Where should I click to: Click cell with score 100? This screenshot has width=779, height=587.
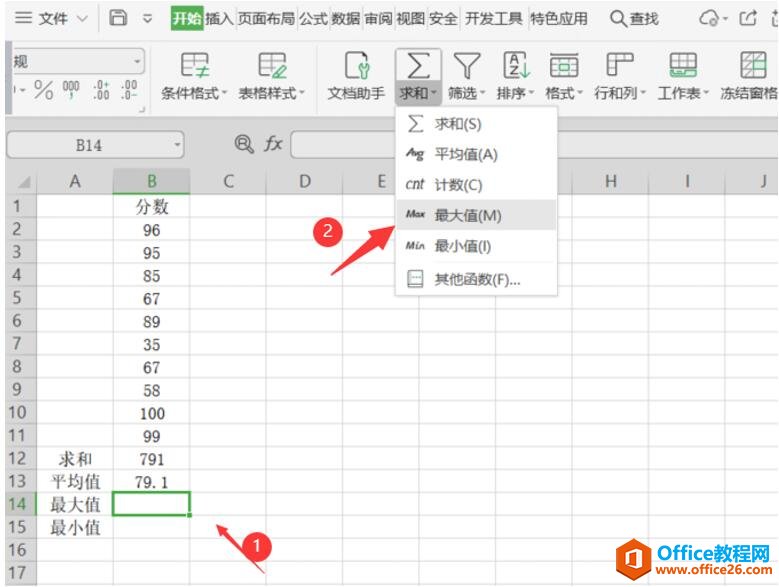pyautogui.click(x=152, y=413)
